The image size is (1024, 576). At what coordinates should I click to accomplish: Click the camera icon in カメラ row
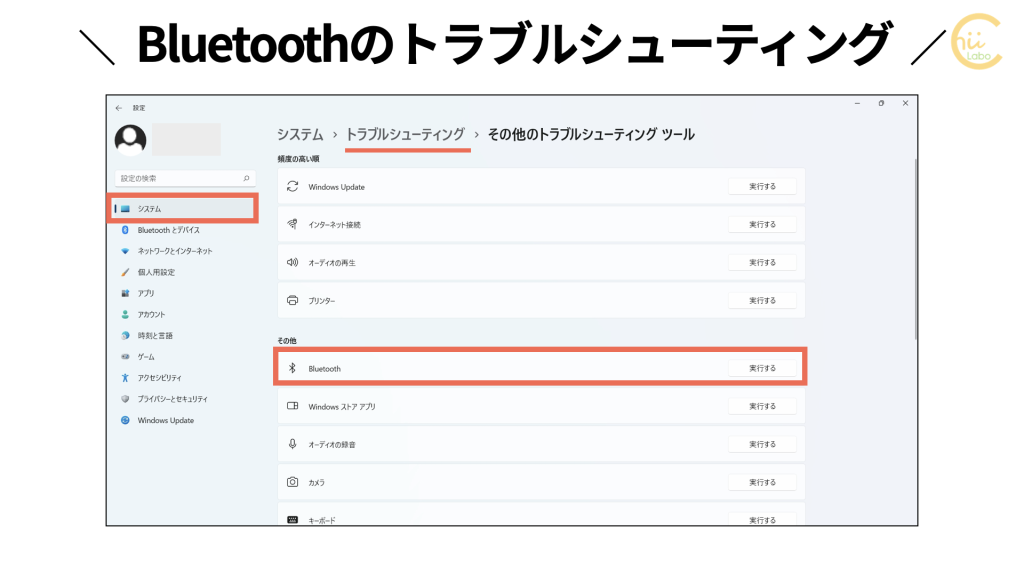tap(293, 482)
